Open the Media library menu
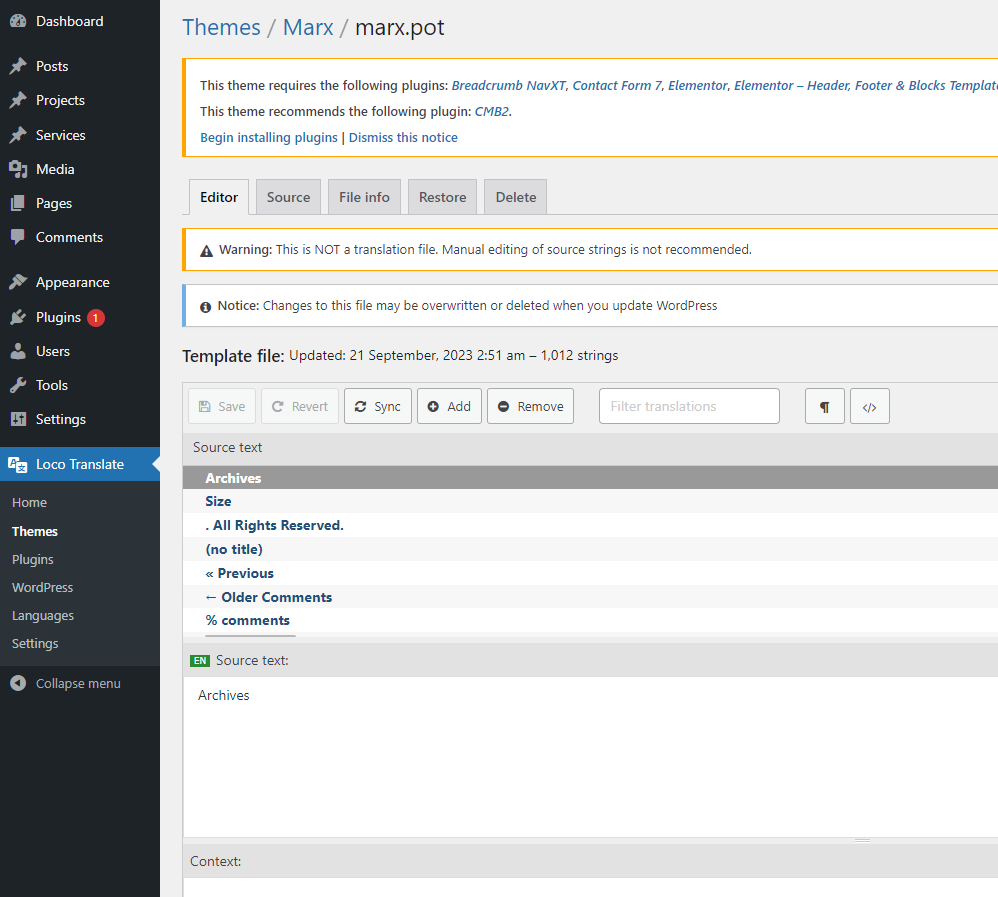The width and height of the screenshot is (998, 897). point(55,169)
